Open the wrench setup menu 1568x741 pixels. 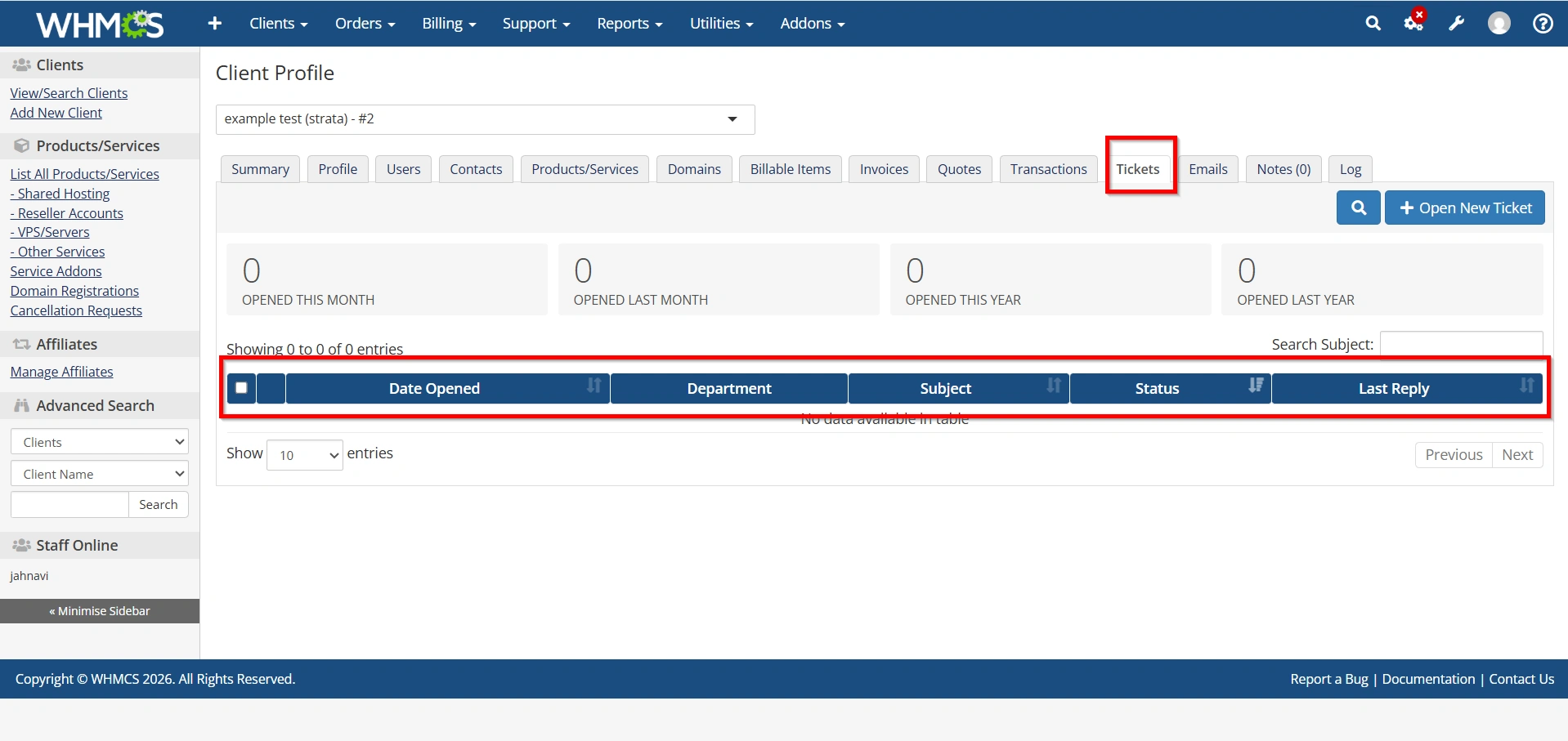(1457, 24)
